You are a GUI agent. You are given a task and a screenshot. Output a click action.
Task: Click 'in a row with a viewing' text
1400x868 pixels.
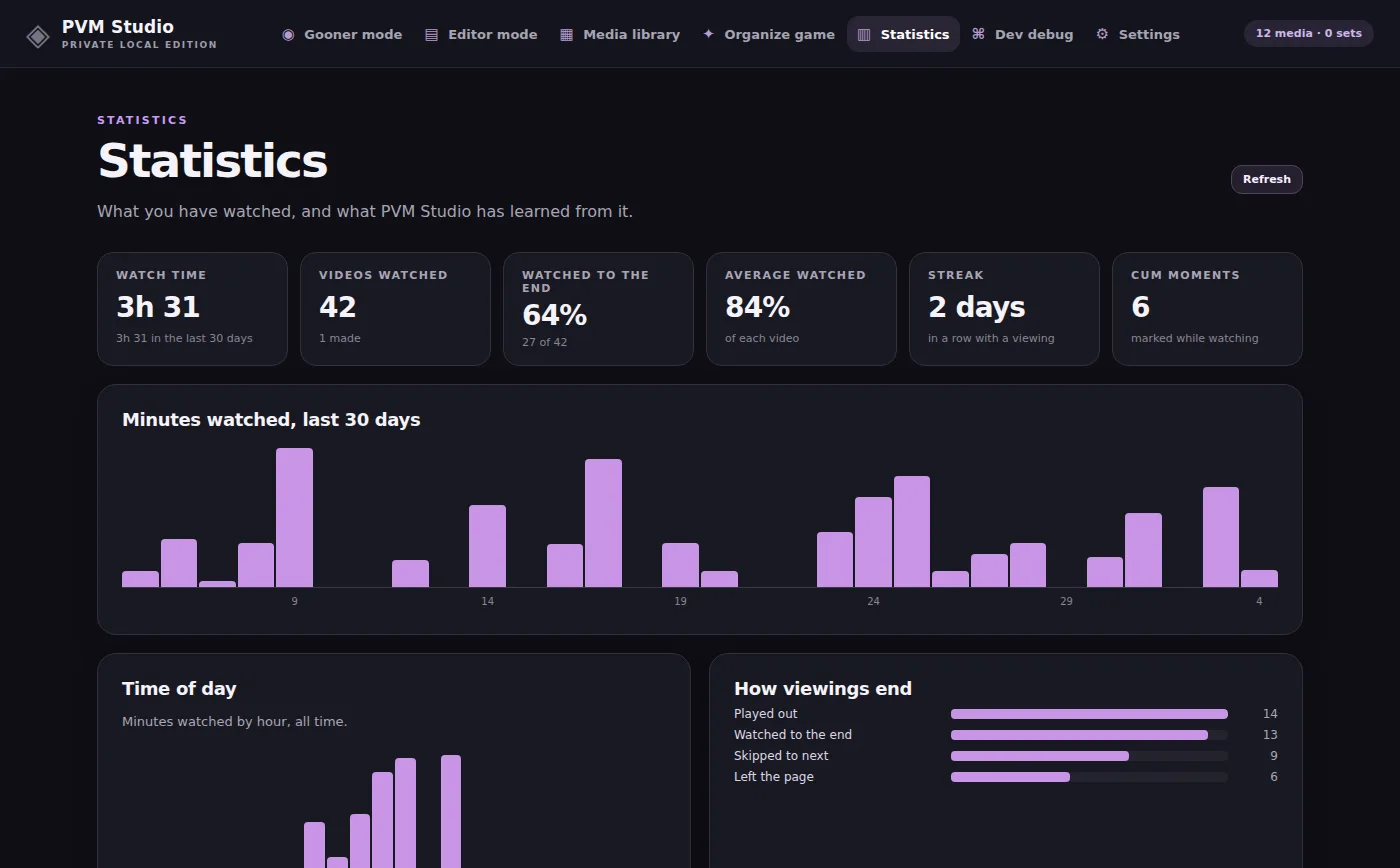[991, 338]
